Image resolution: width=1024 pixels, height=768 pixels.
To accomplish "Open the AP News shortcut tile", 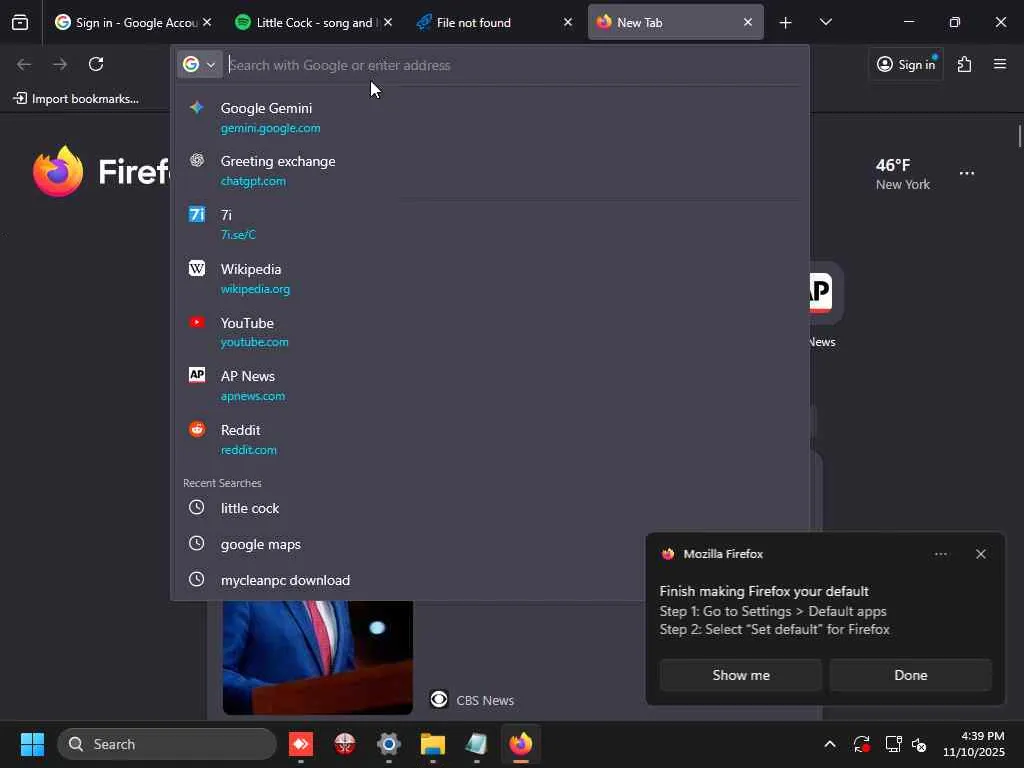I will [825, 305].
